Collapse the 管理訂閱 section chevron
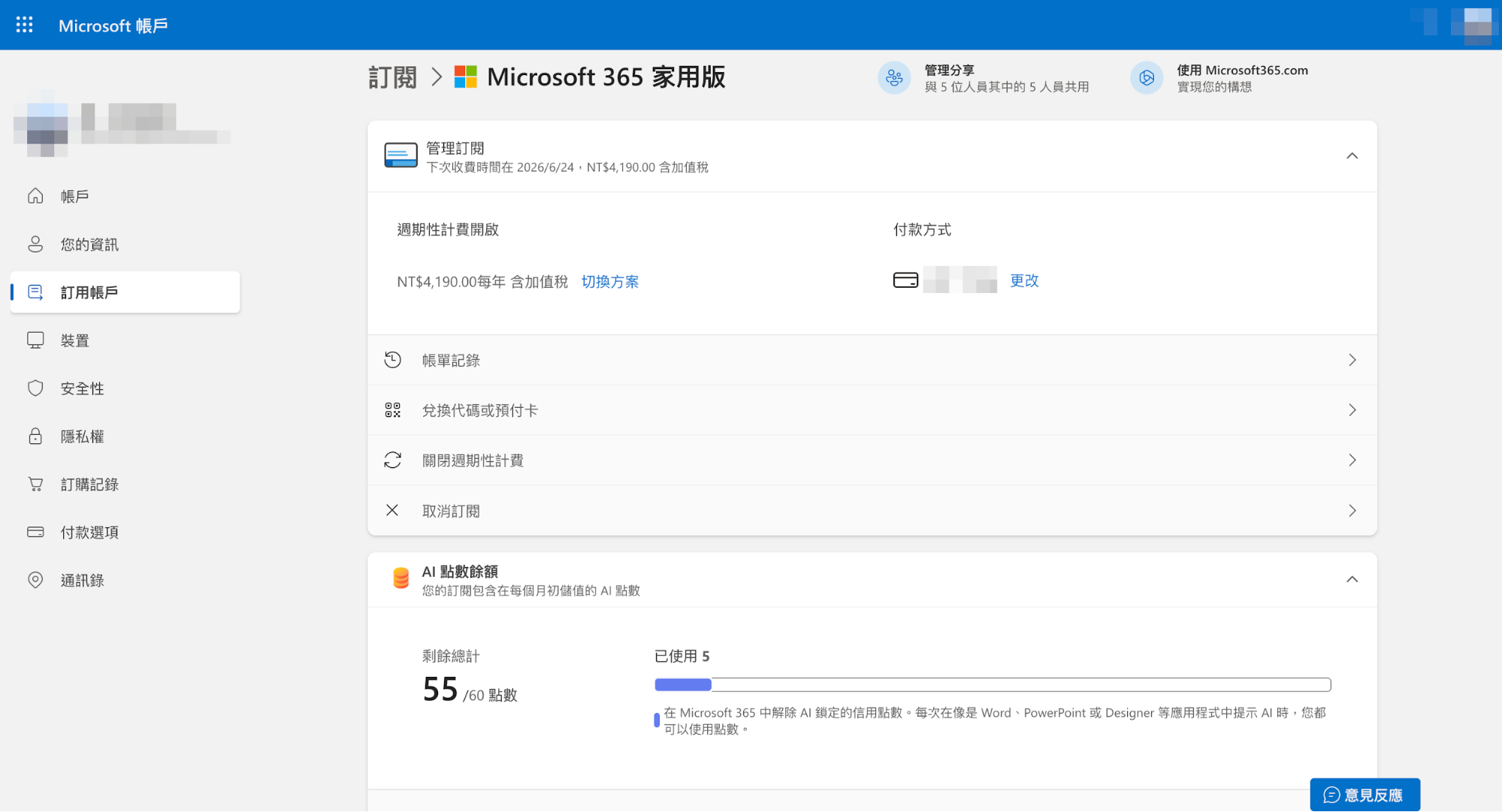The image size is (1502, 812). (x=1352, y=155)
